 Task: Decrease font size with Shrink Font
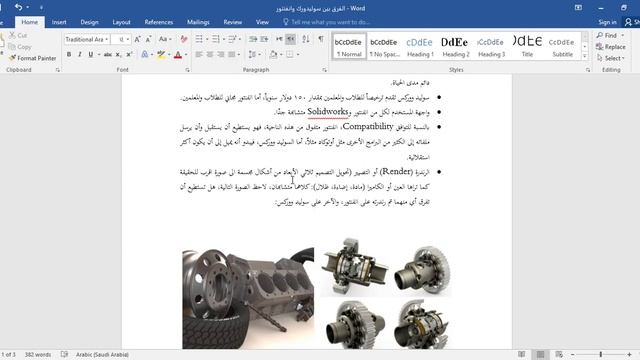click(x=148, y=39)
